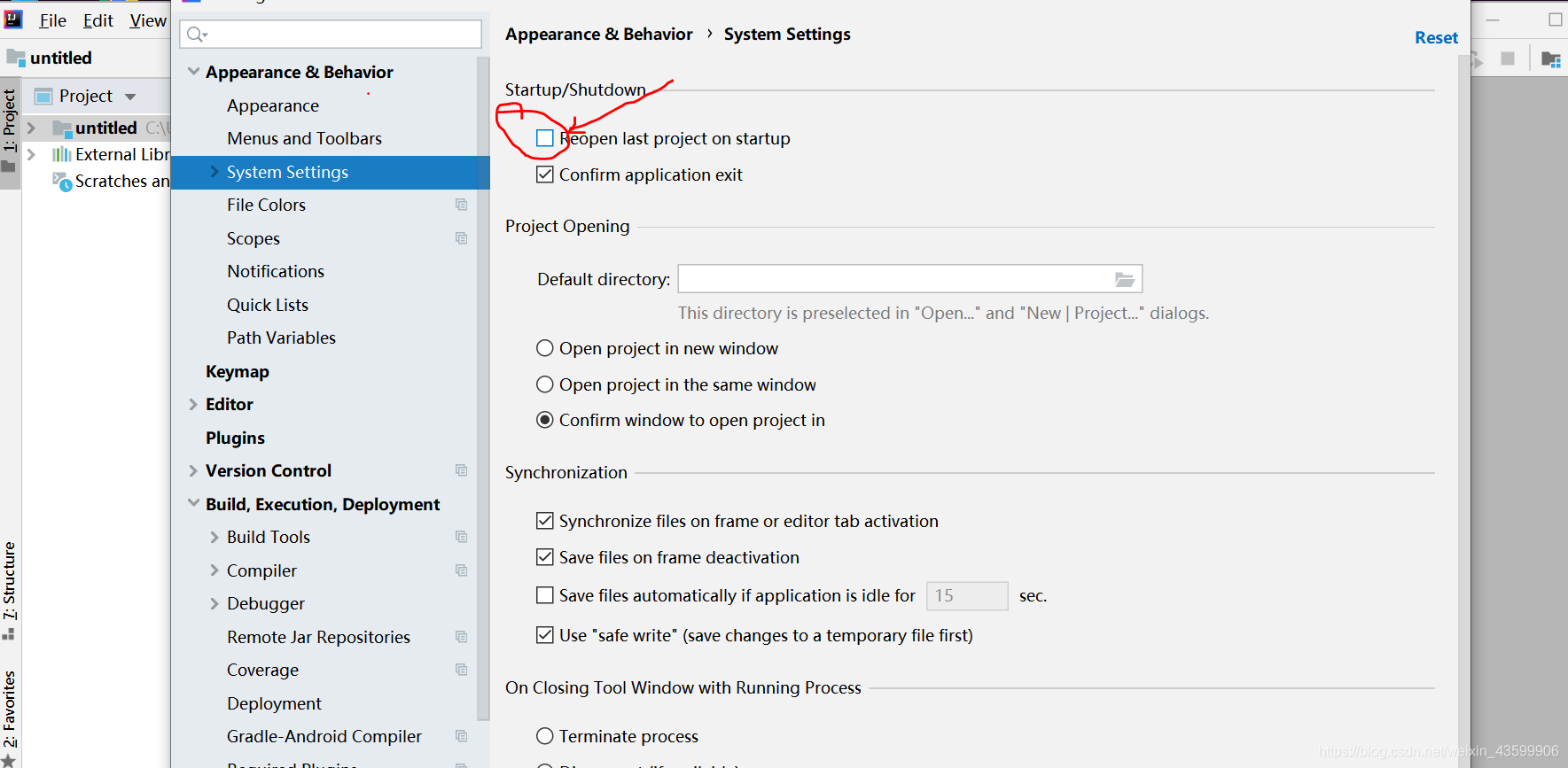Screen dimensions: 1568x768
Task: Click the Stop icon in main toolbar
Action: [1507, 58]
